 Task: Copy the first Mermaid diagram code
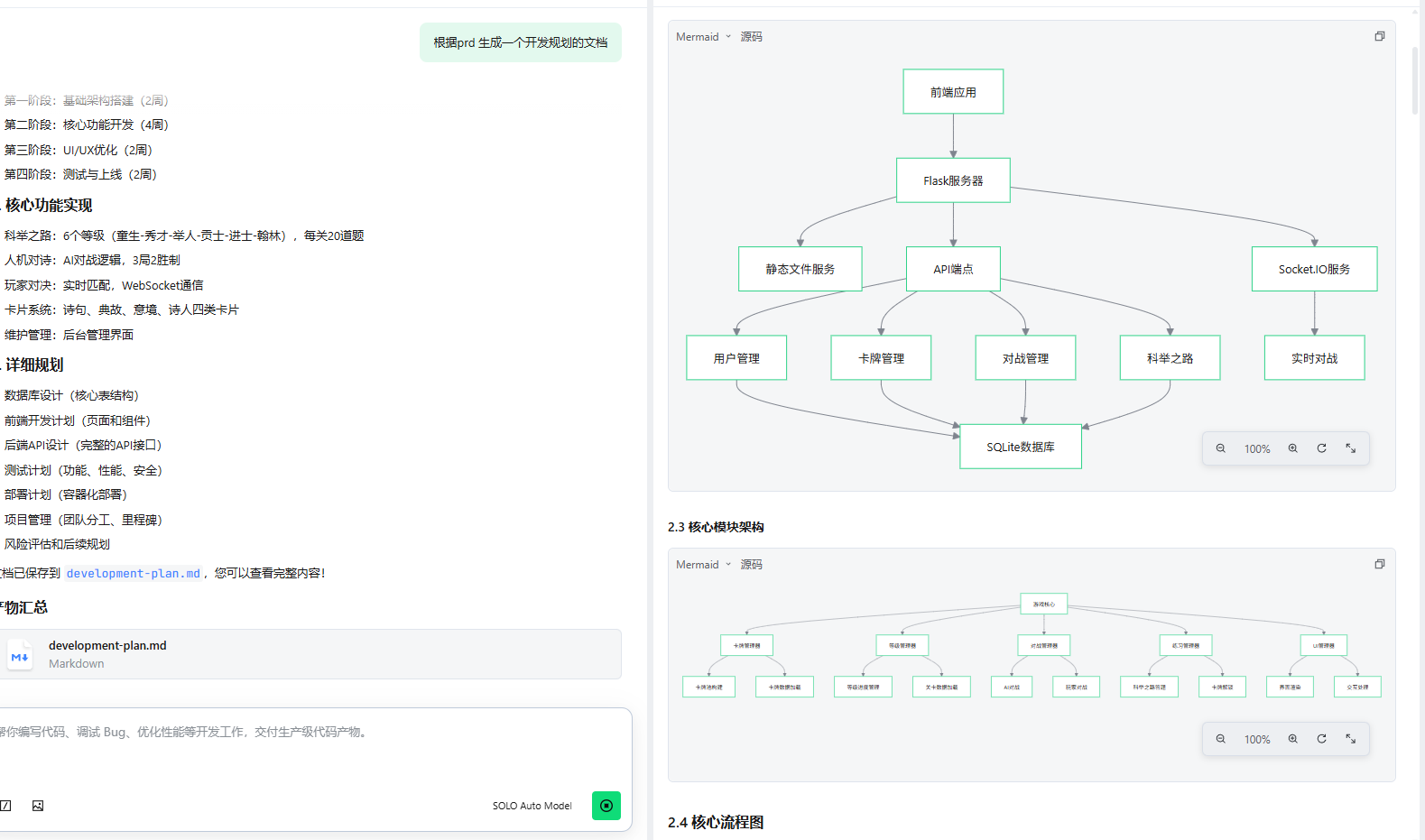pyautogui.click(x=1379, y=37)
